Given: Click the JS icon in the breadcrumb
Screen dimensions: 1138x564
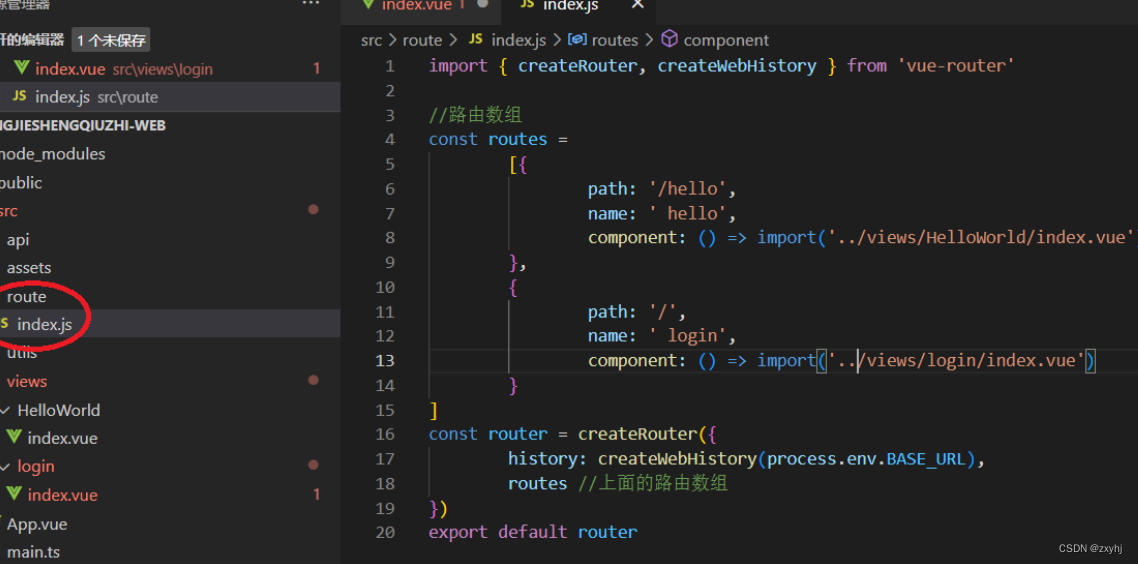Looking at the screenshot, I should [x=476, y=39].
